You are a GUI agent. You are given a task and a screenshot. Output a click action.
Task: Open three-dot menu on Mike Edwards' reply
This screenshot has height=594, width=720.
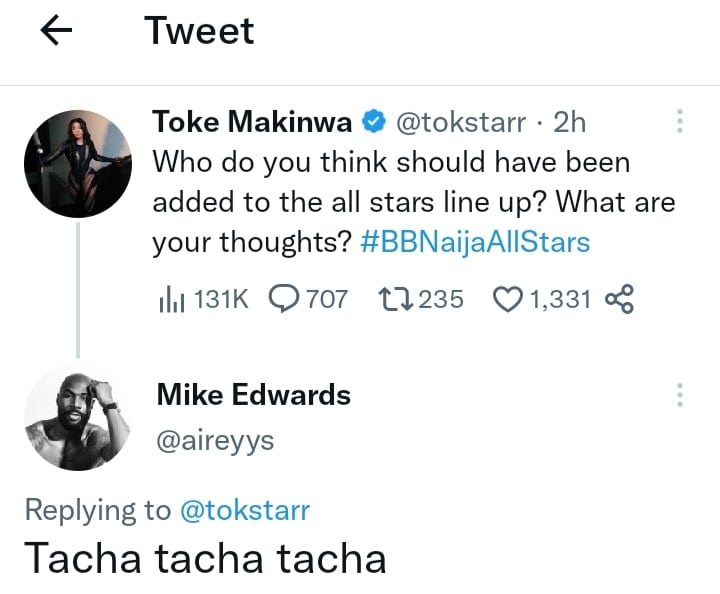coord(680,394)
